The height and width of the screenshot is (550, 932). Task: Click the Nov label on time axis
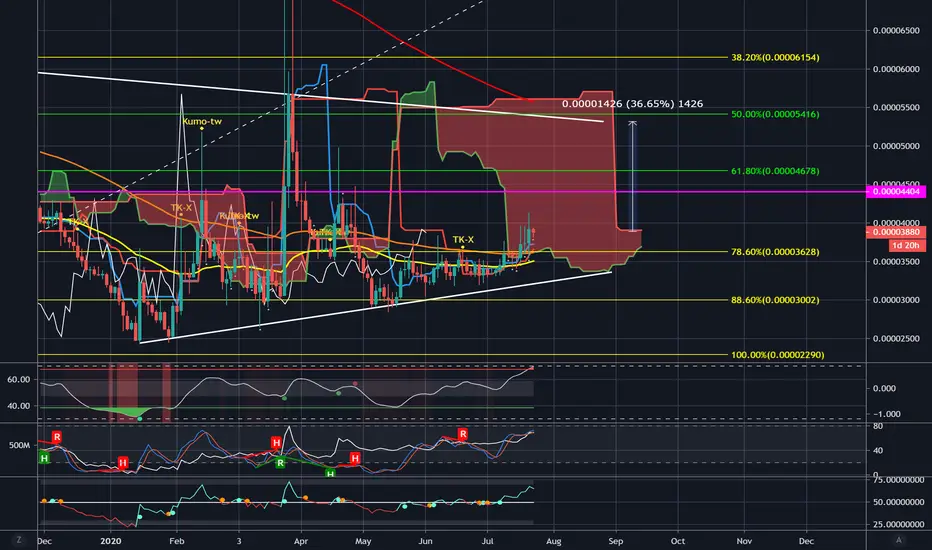[744, 541]
